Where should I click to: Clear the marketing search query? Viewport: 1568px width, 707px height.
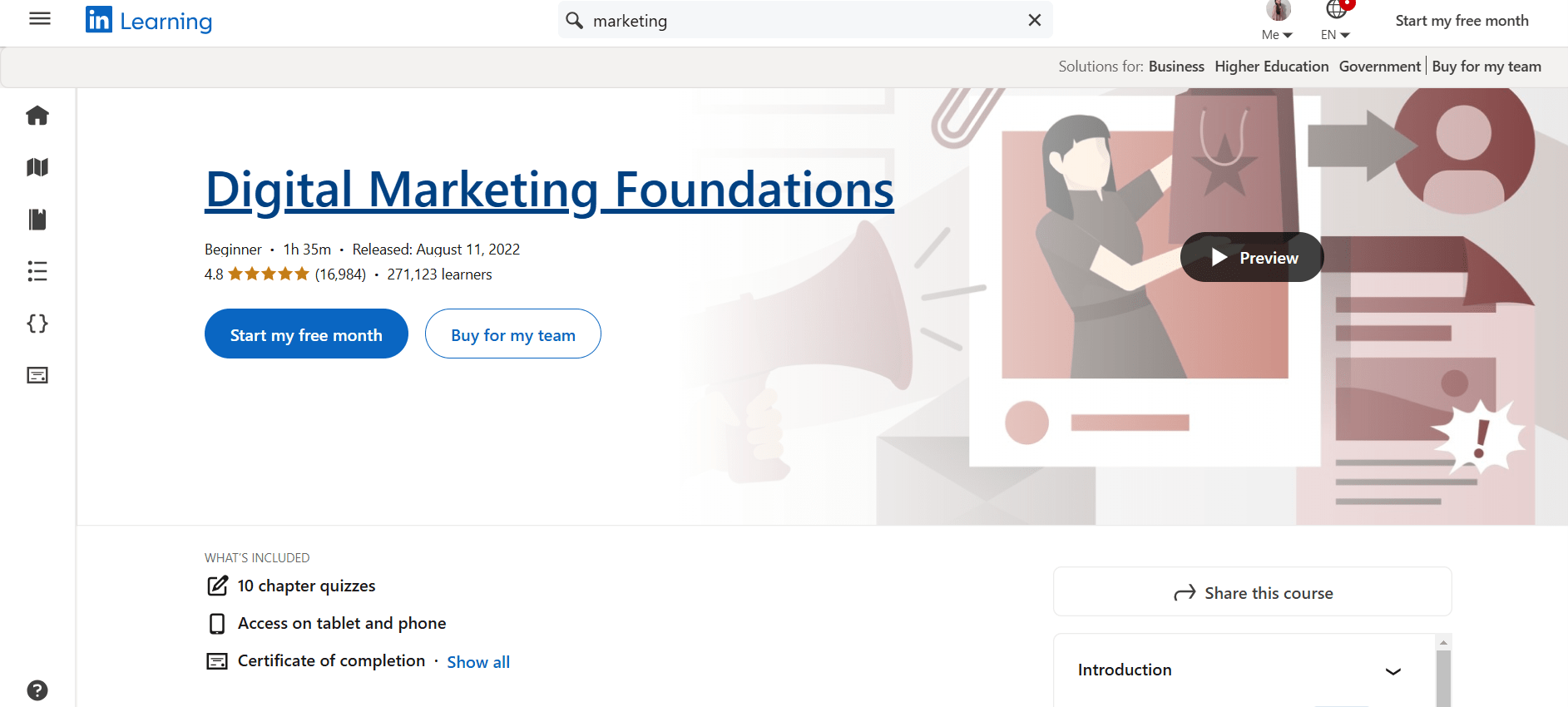[1034, 20]
